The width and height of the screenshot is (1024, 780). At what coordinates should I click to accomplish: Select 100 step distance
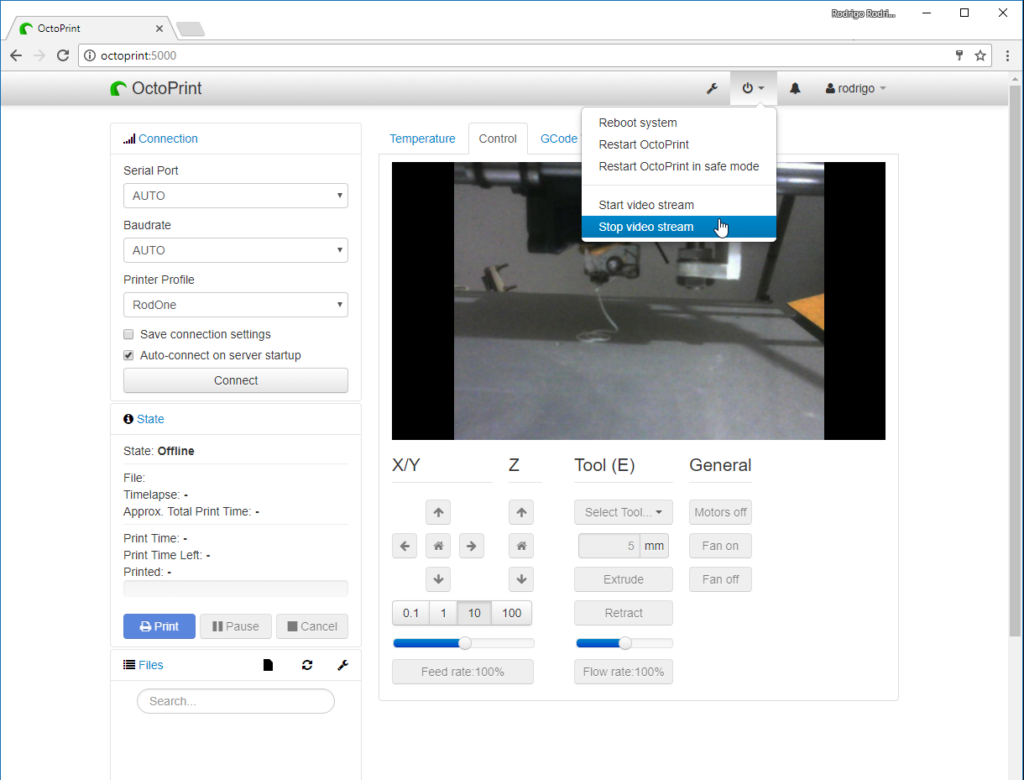(511, 613)
